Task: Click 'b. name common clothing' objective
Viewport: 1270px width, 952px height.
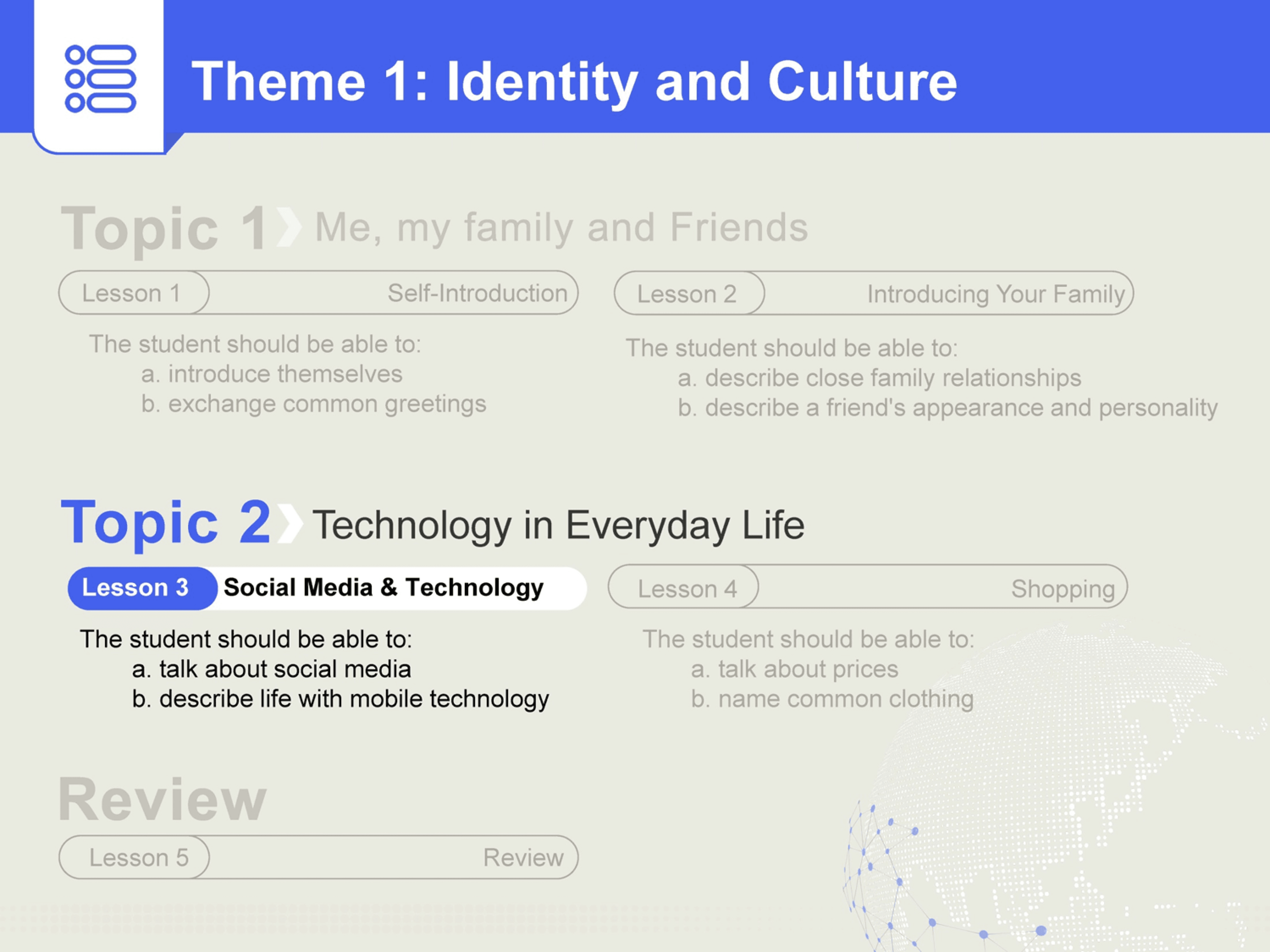Action: click(833, 700)
